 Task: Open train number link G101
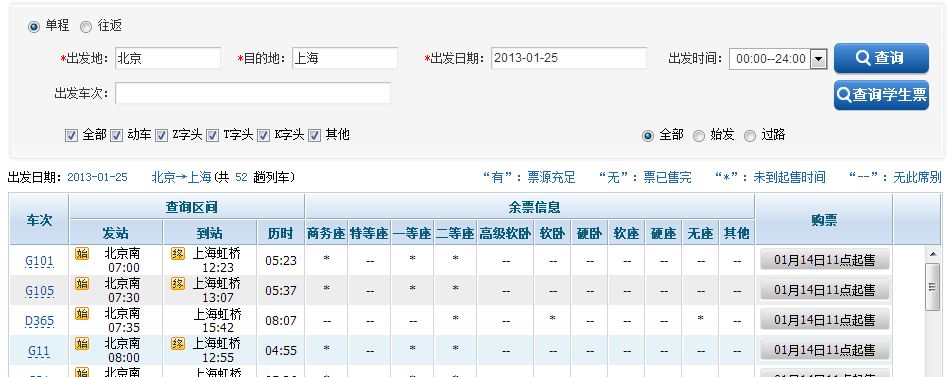click(x=39, y=261)
